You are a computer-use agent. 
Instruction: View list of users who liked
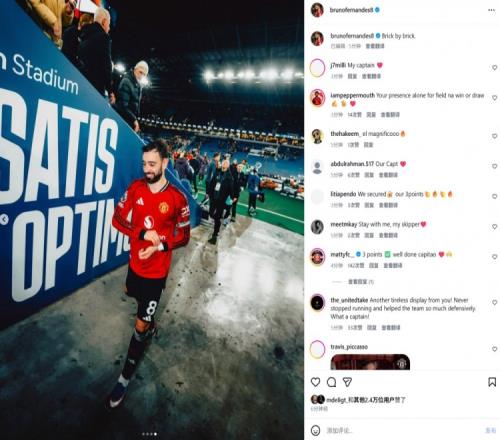[x=365, y=399]
